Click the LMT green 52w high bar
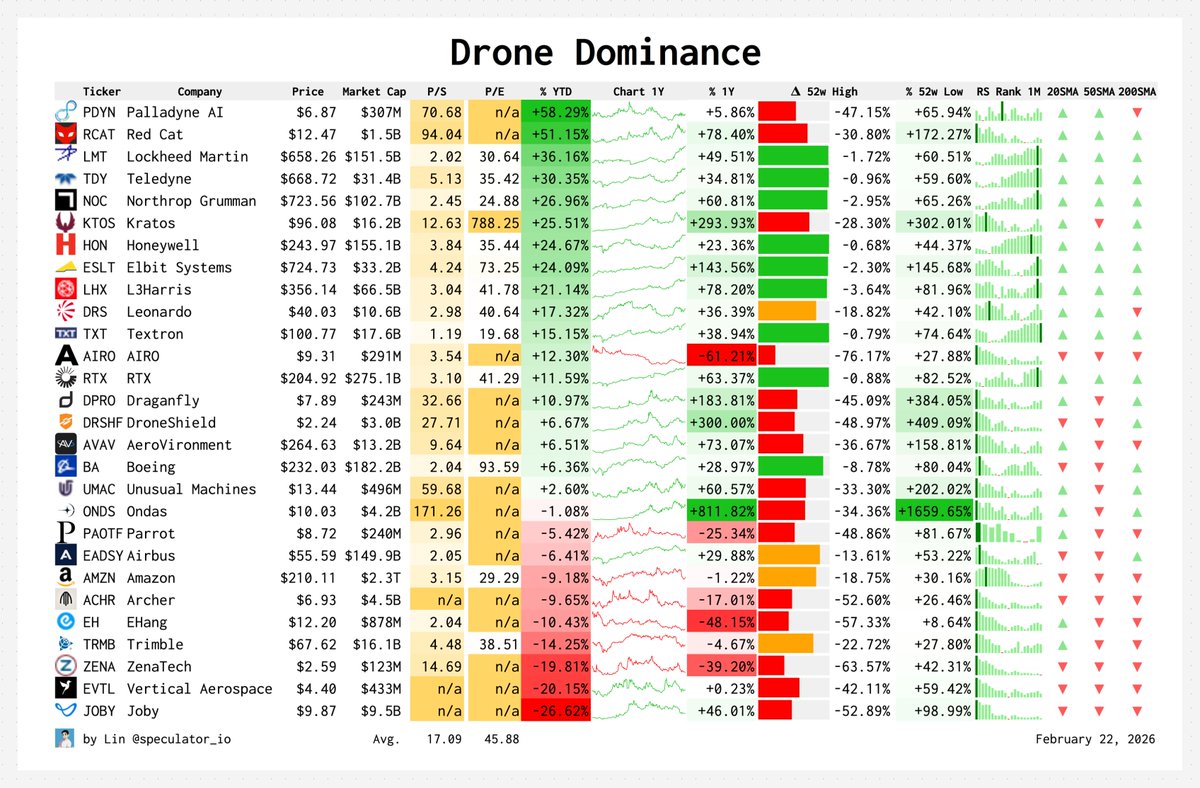The height and width of the screenshot is (788, 1200). 793,156
